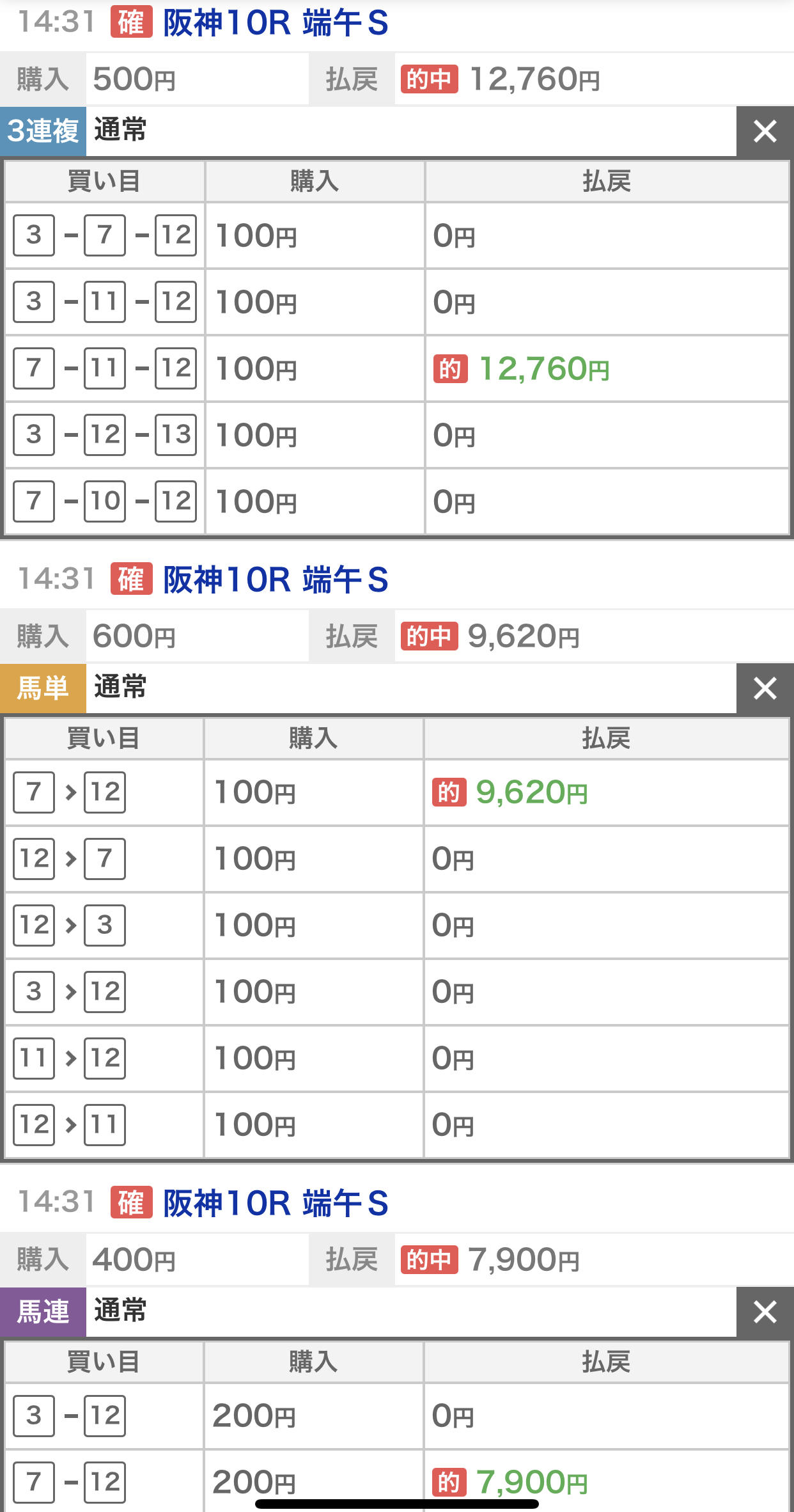This screenshot has width=794, height=1512.
Task: Tap the 確 icon on the first race
Action: 131,23
